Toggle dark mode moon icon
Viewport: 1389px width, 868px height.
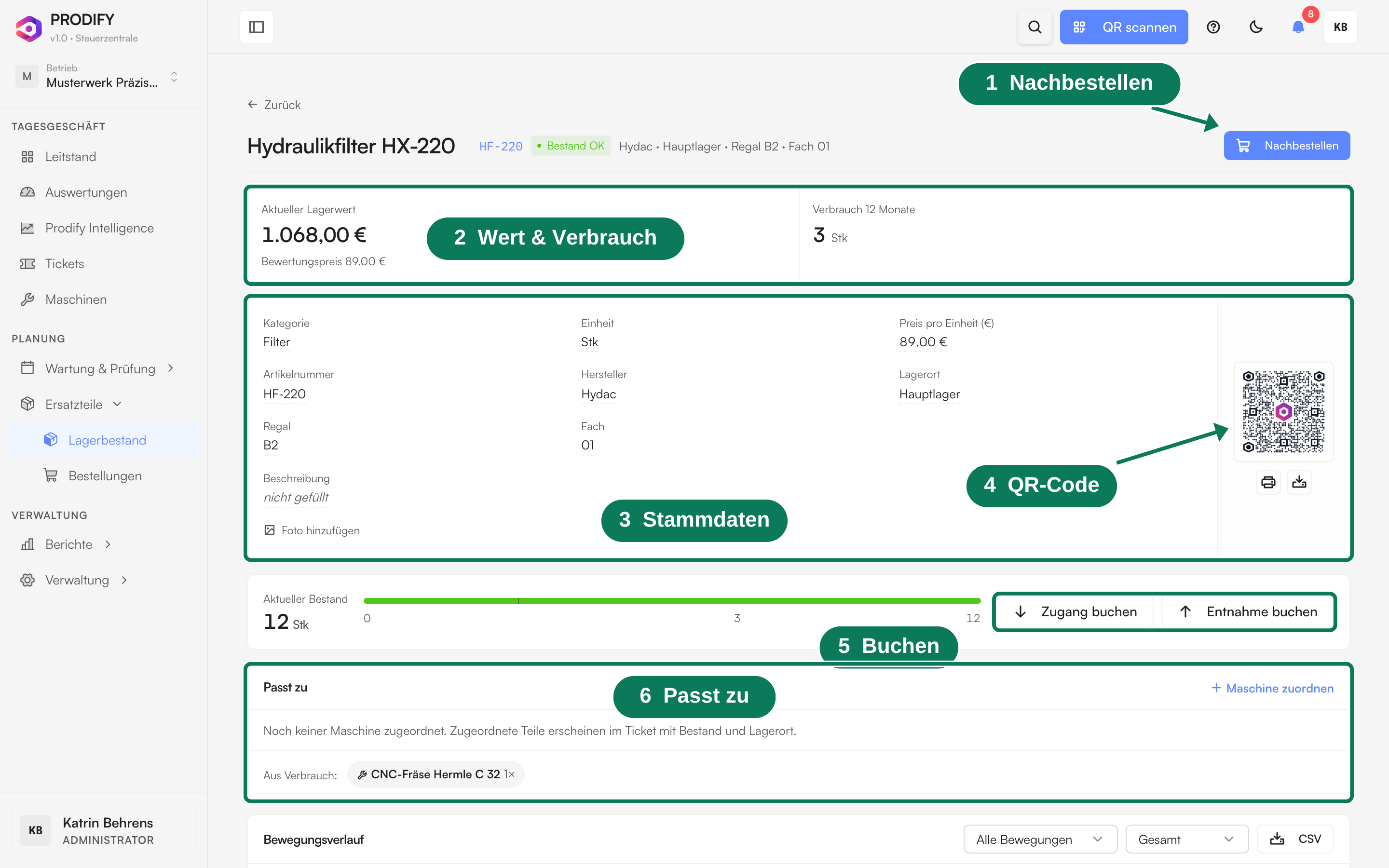pyautogui.click(x=1256, y=27)
